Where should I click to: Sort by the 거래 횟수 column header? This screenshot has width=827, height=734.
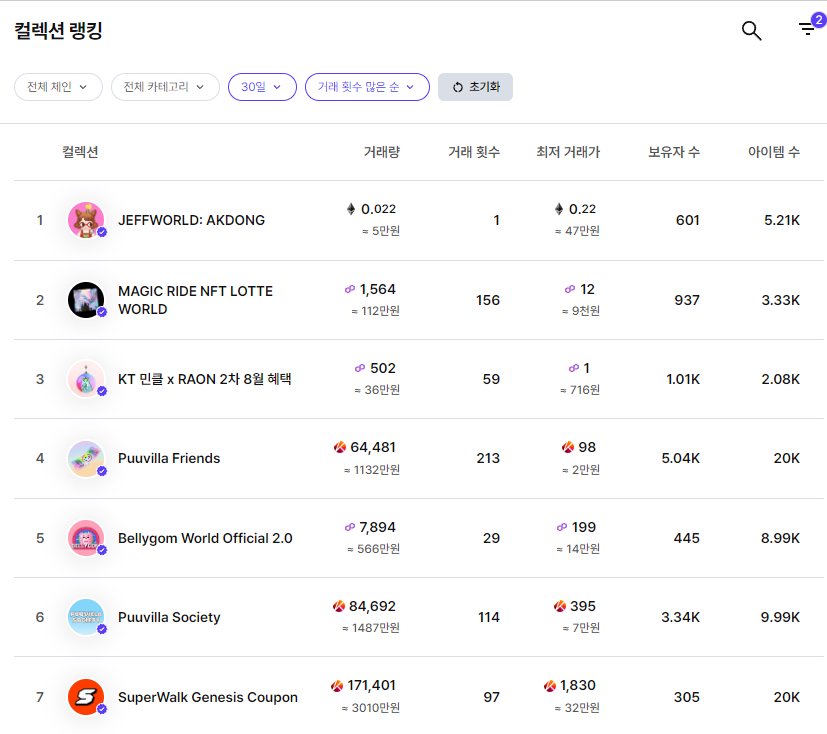[x=474, y=152]
